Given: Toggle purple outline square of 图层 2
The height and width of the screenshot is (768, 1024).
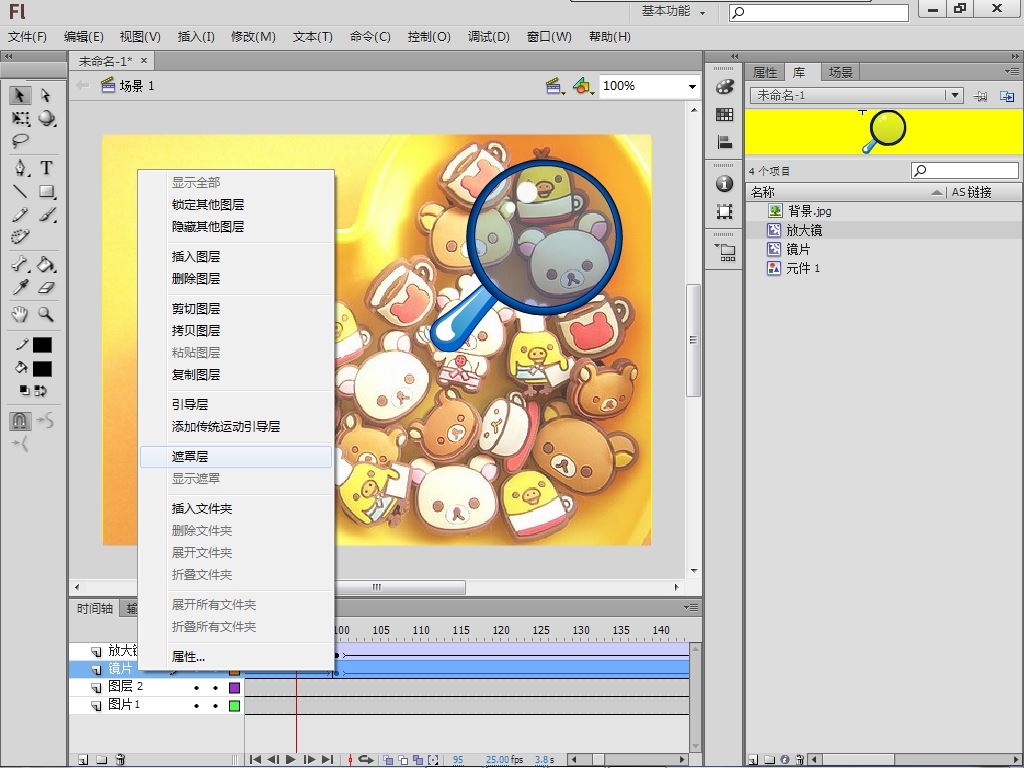Looking at the screenshot, I should point(234,688).
